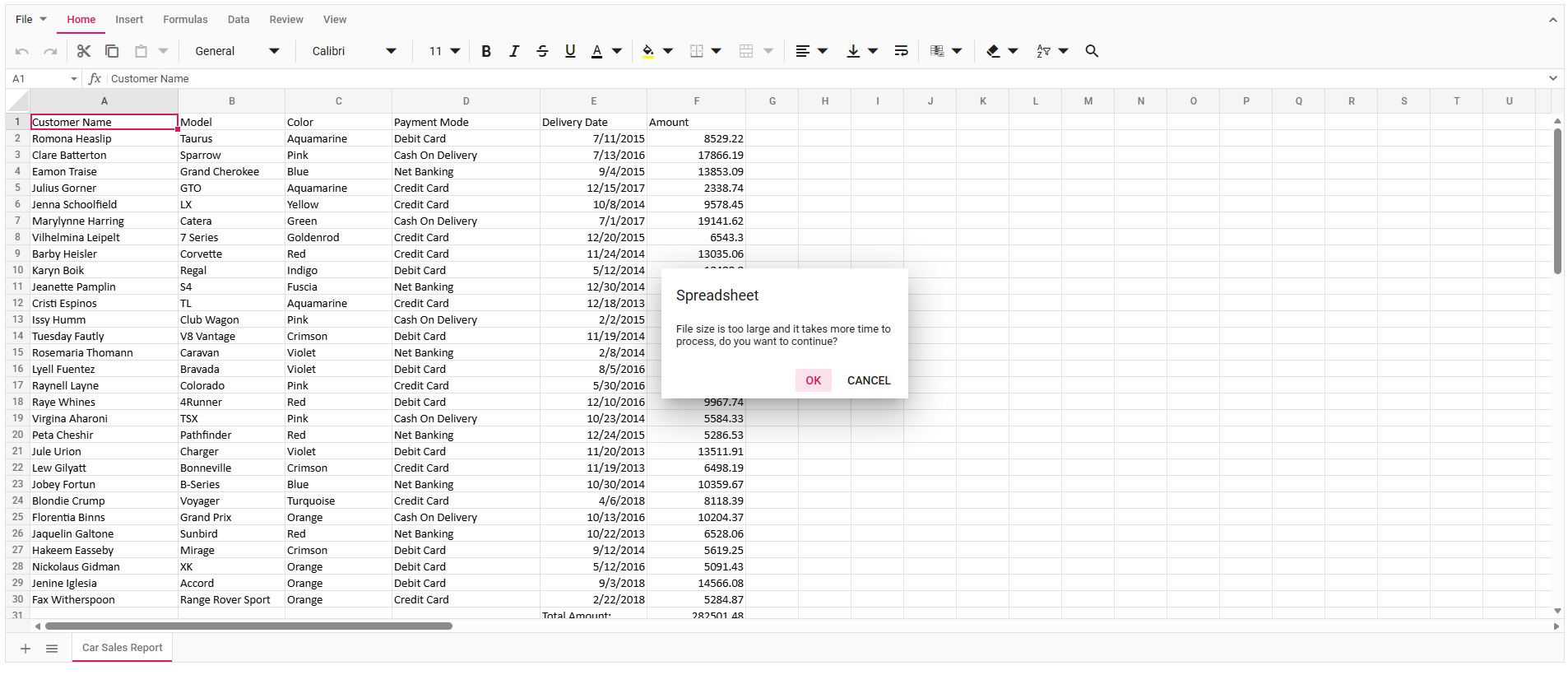This screenshot has height=675, width=1568.
Task: Select cell 'Romona Heaslip'
Action: coord(104,138)
